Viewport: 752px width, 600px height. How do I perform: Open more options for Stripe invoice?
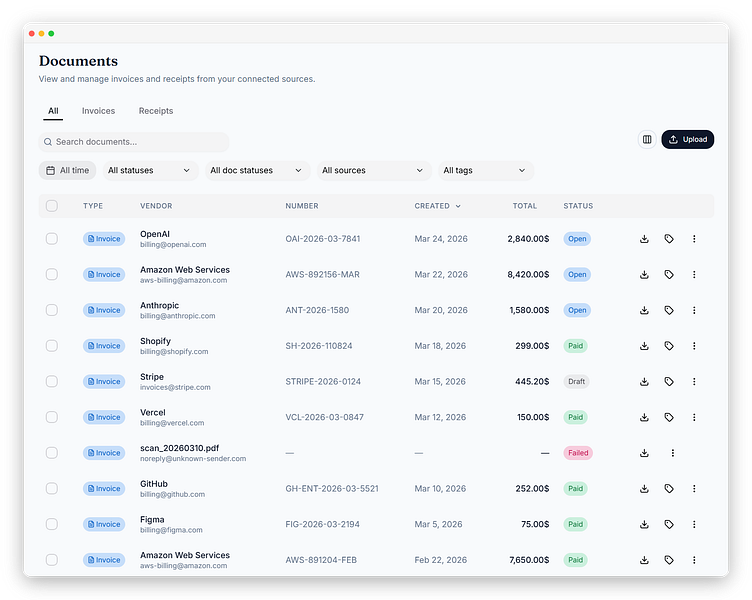pos(694,382)
